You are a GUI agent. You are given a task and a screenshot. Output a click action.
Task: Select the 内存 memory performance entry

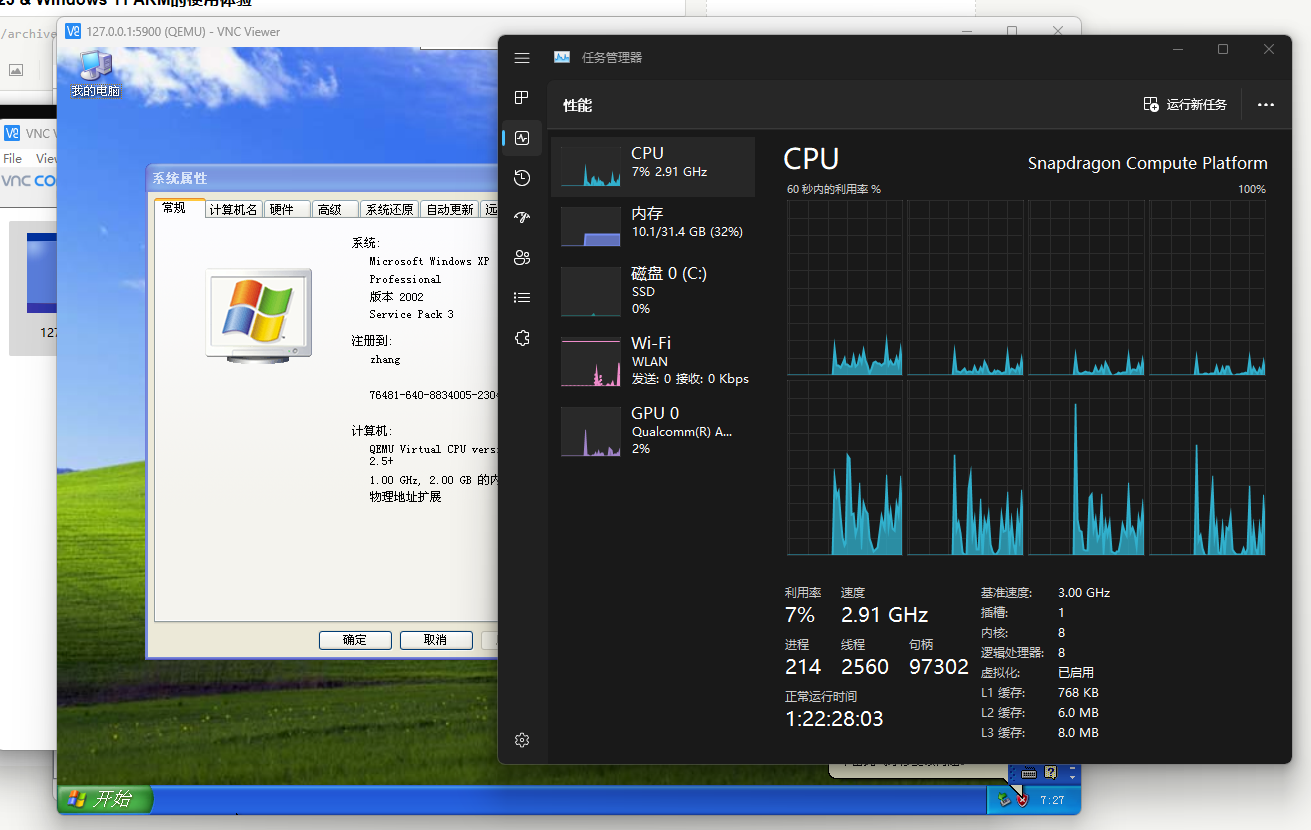(x=653, y=227)
